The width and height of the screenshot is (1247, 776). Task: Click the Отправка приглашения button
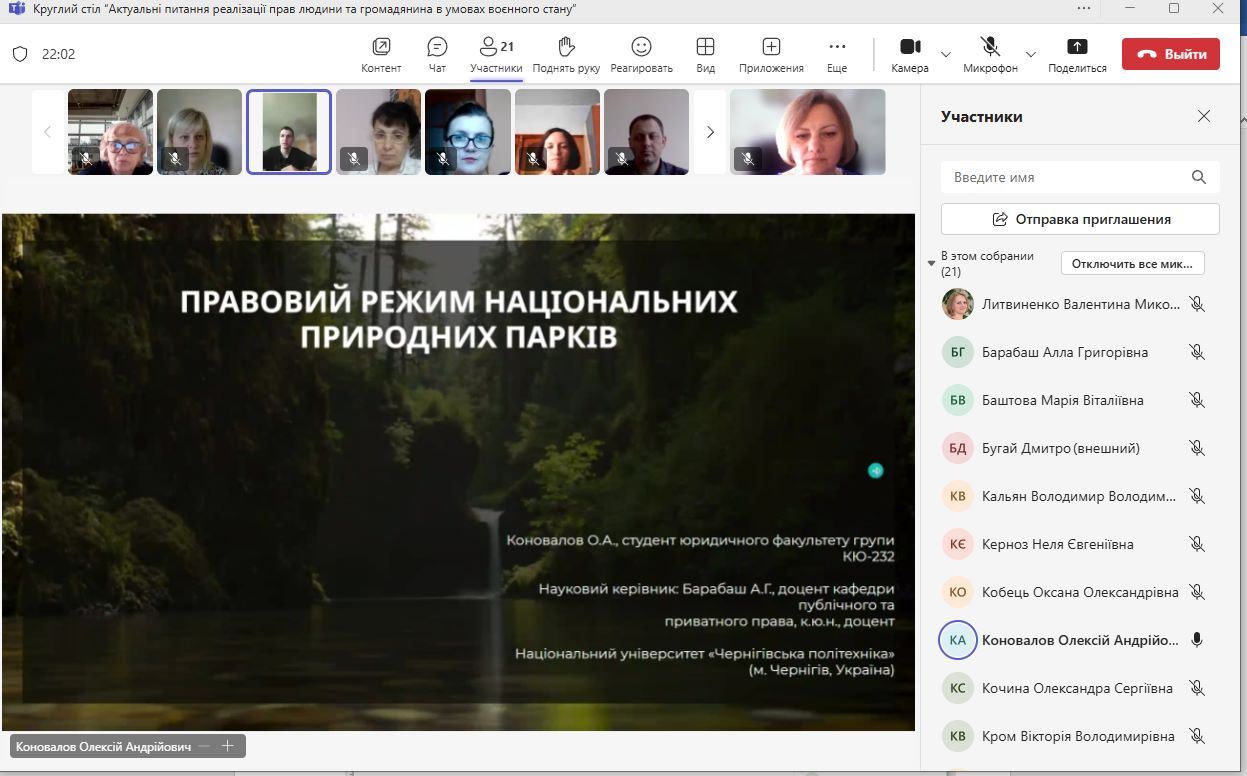point(1080,219)
